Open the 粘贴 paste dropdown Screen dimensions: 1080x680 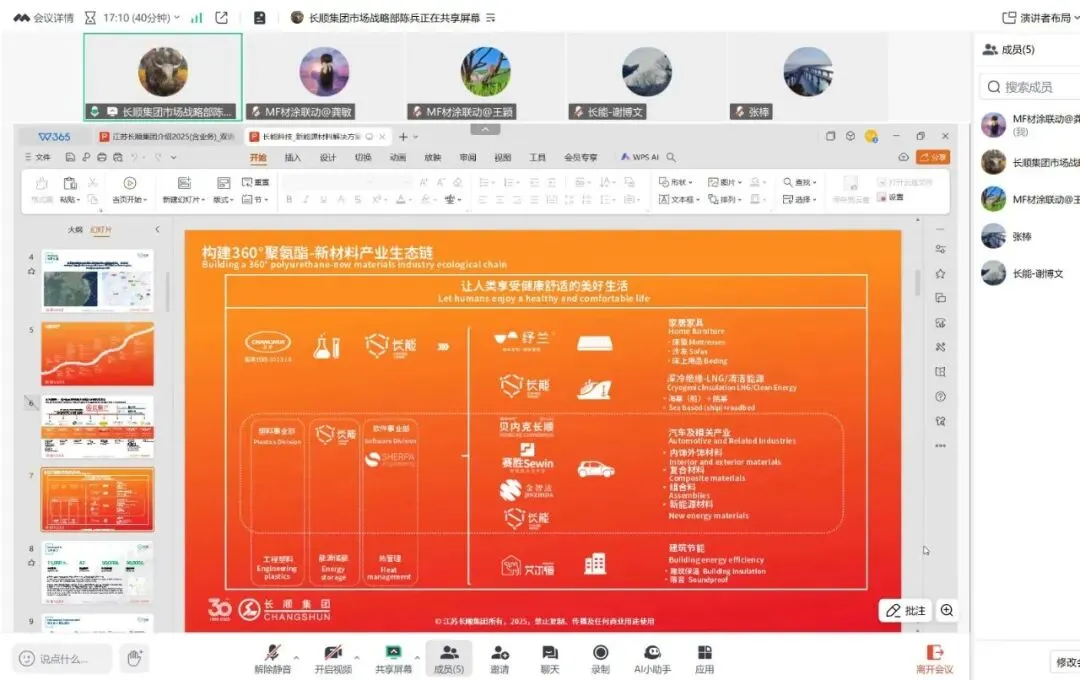click(x=70, y=200)
